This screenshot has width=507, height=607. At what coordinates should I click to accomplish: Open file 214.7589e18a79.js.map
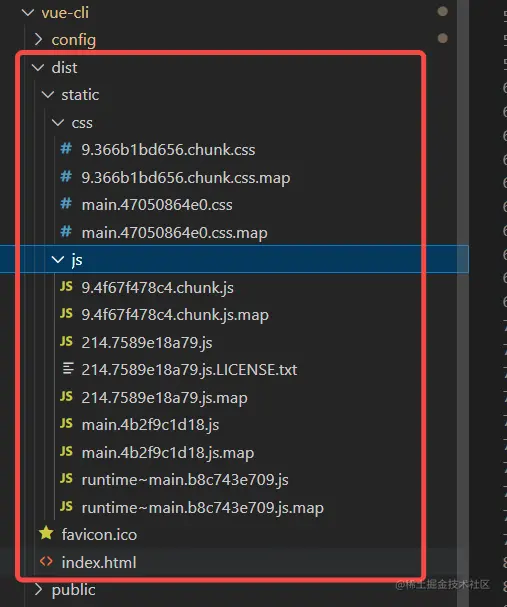(164, 398)
